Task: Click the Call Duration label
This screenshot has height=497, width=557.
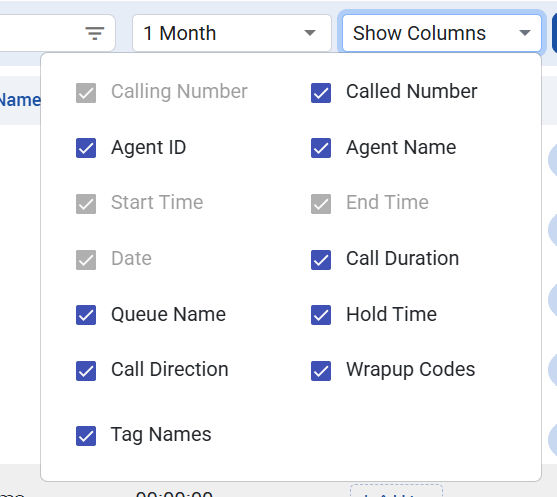Action: coord(402,258)
